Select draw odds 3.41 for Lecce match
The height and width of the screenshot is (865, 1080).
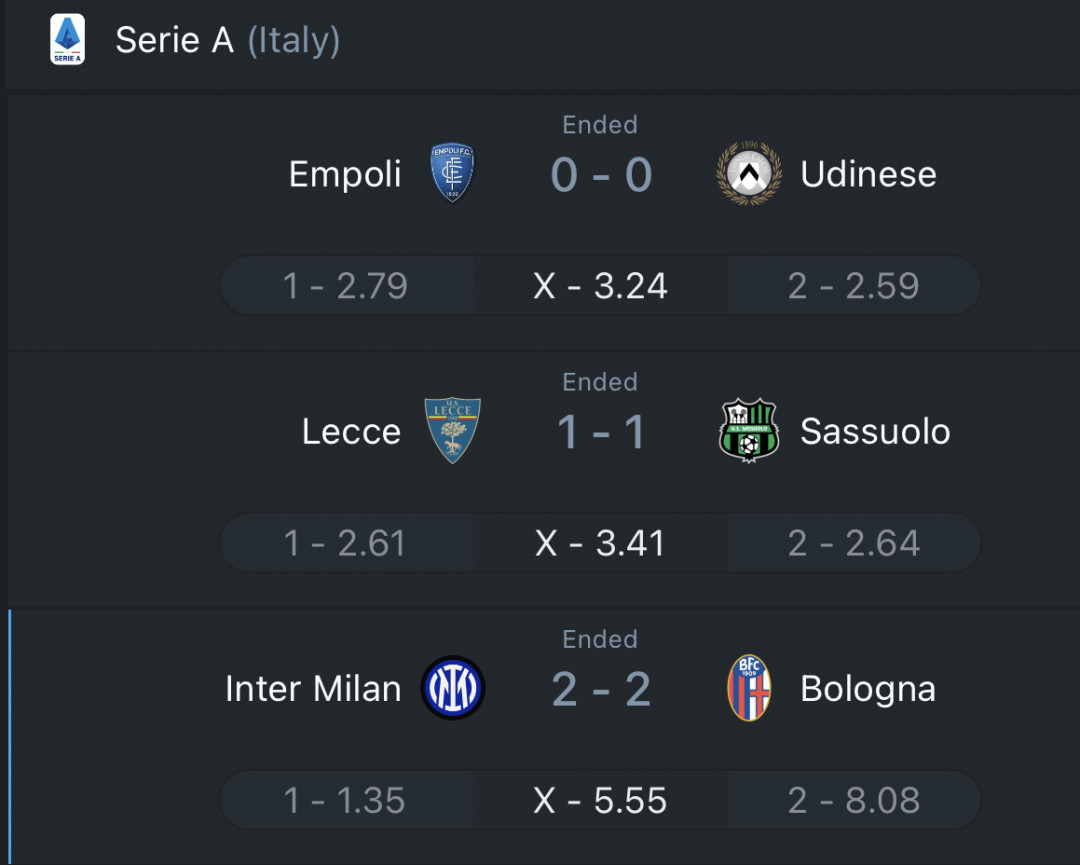(601, 543)
